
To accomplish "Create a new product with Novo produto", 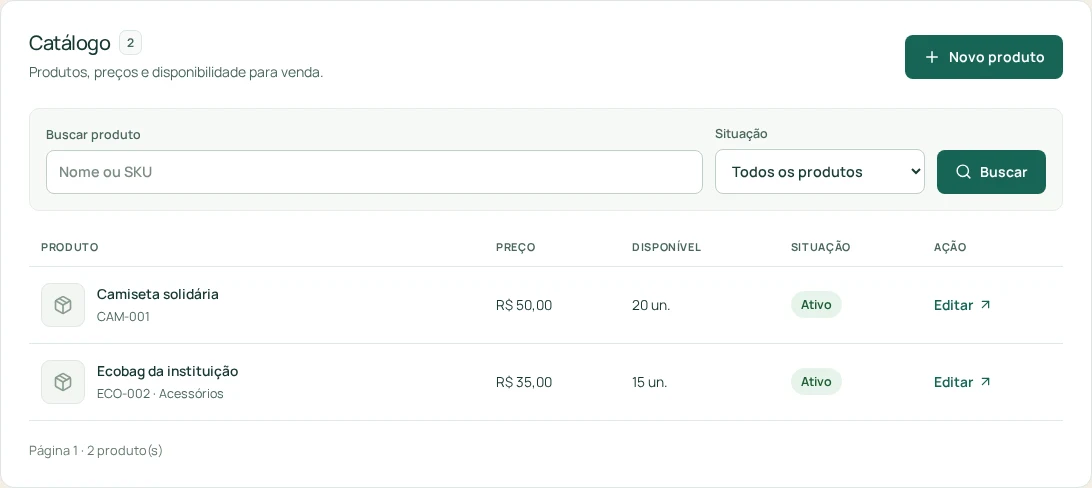I will pyautogui.click(x=983, y=57).
